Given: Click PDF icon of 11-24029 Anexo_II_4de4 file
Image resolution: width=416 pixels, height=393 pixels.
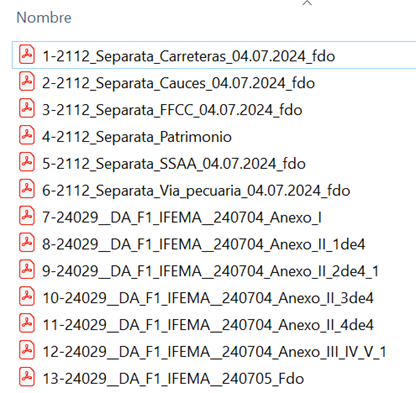Looking at the screenshot, I should [27, 324].
